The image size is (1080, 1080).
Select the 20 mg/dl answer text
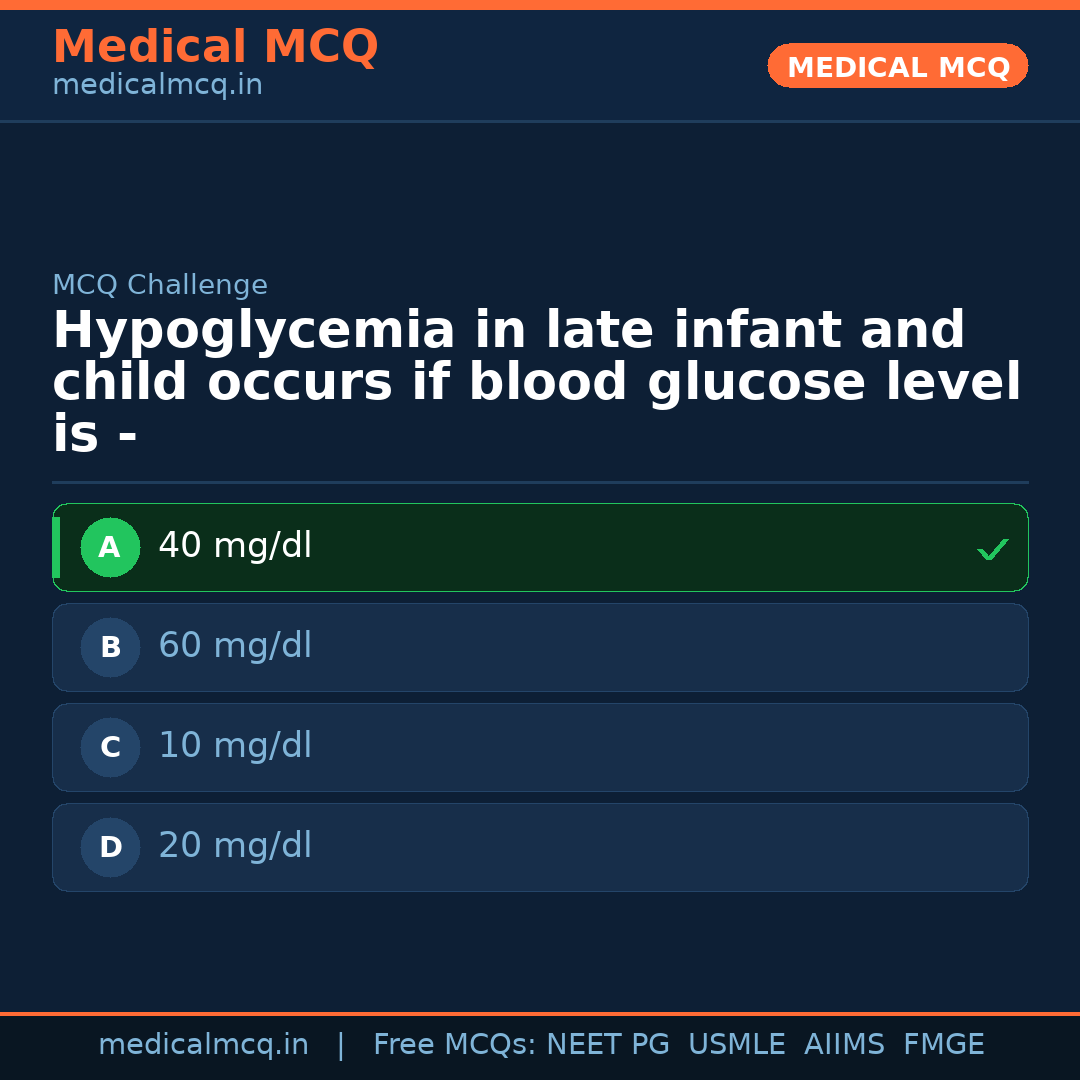[235, 847]
